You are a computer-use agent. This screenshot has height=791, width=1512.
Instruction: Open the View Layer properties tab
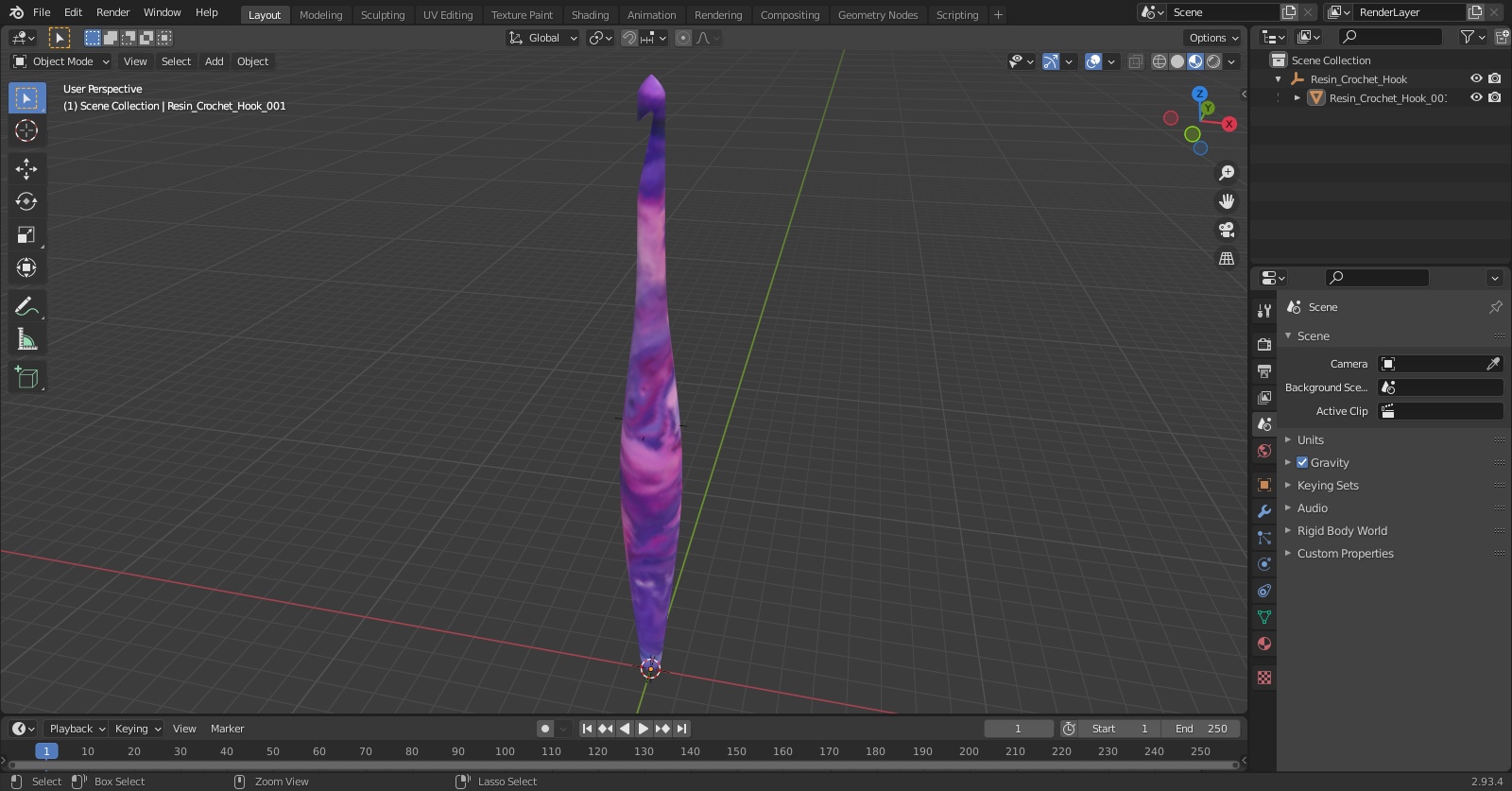pyautogui.click(x=1264, y=397)
